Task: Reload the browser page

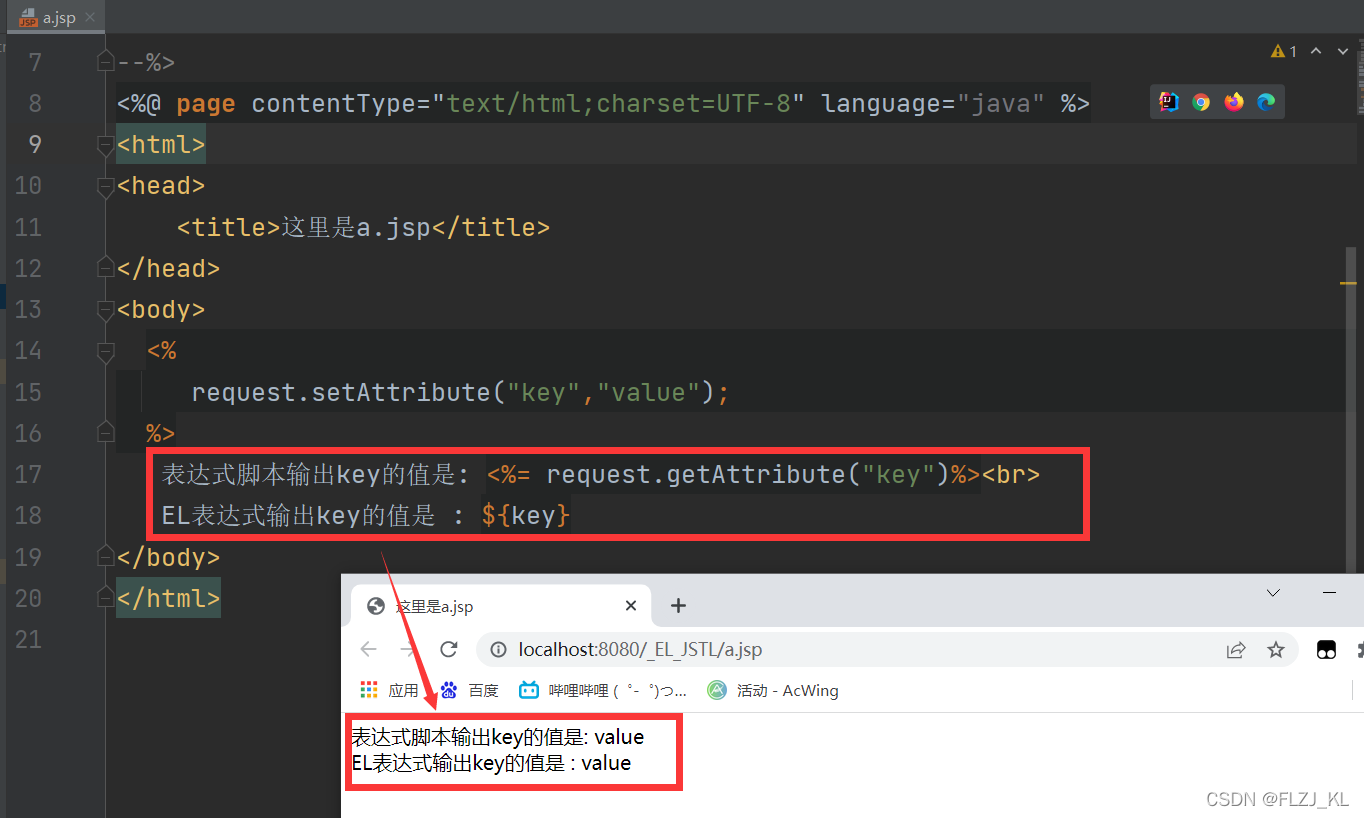Action: point(448,649)
